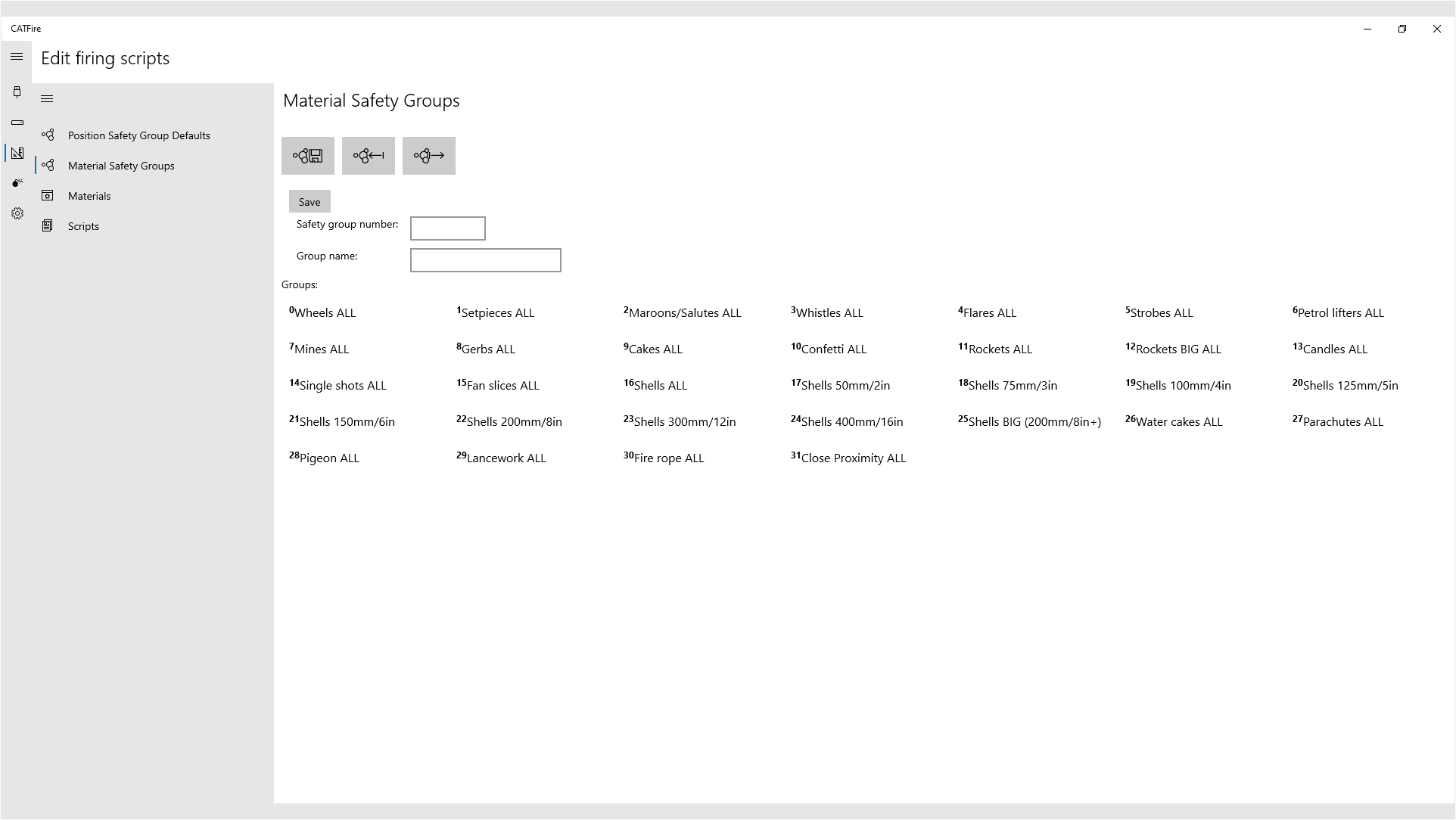Open Position Safety Group Defaults
1456x820 pixels.
[138, 135]
